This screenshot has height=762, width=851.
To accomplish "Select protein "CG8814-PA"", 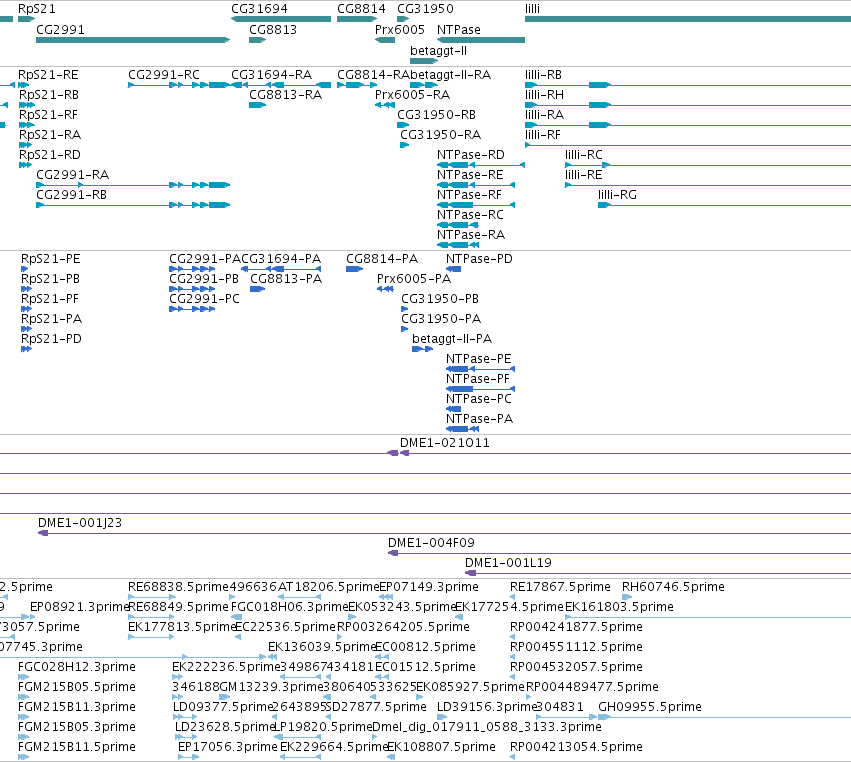I will [382, 259].
